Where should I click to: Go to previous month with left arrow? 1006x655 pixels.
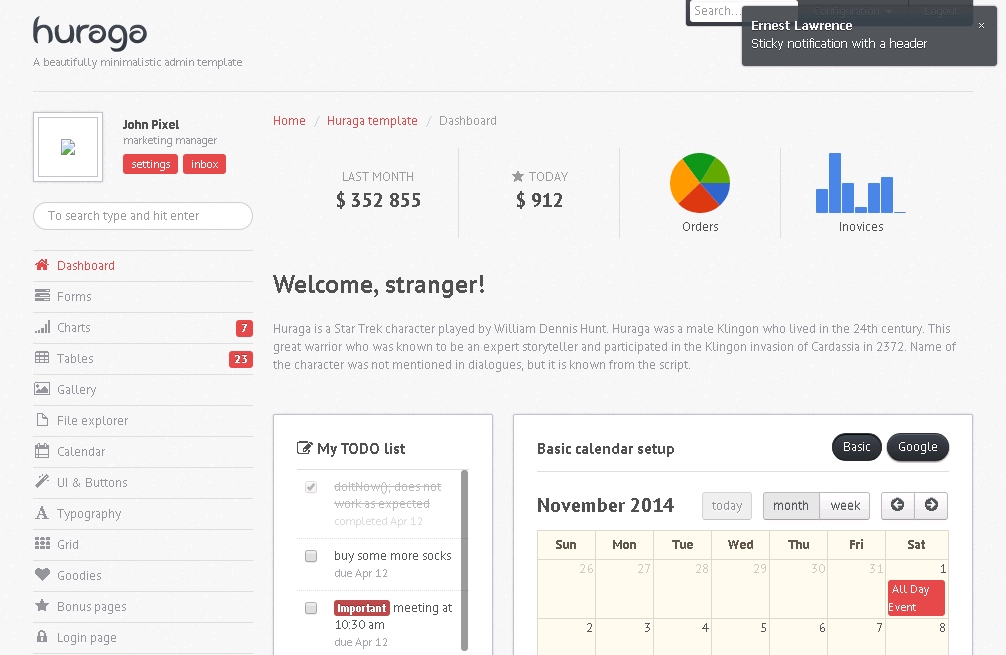[x=897, y=505]
